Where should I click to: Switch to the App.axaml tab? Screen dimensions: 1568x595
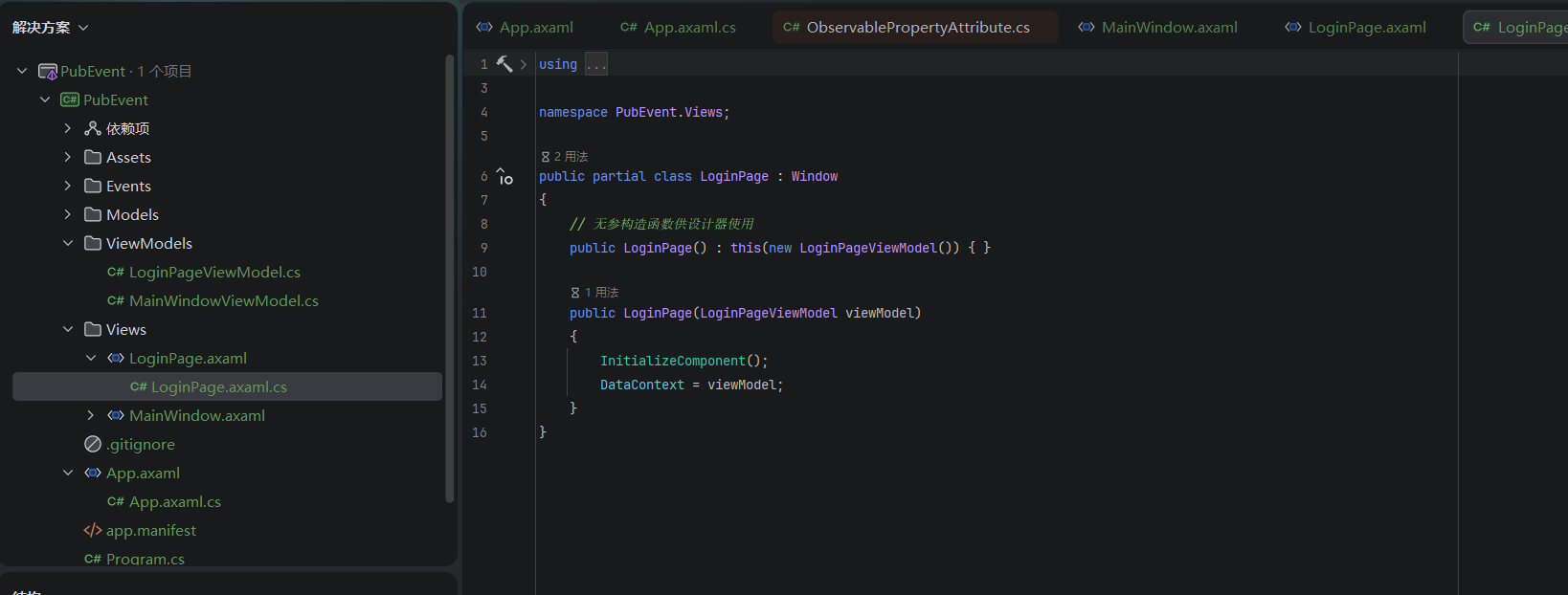pos(526,28)
